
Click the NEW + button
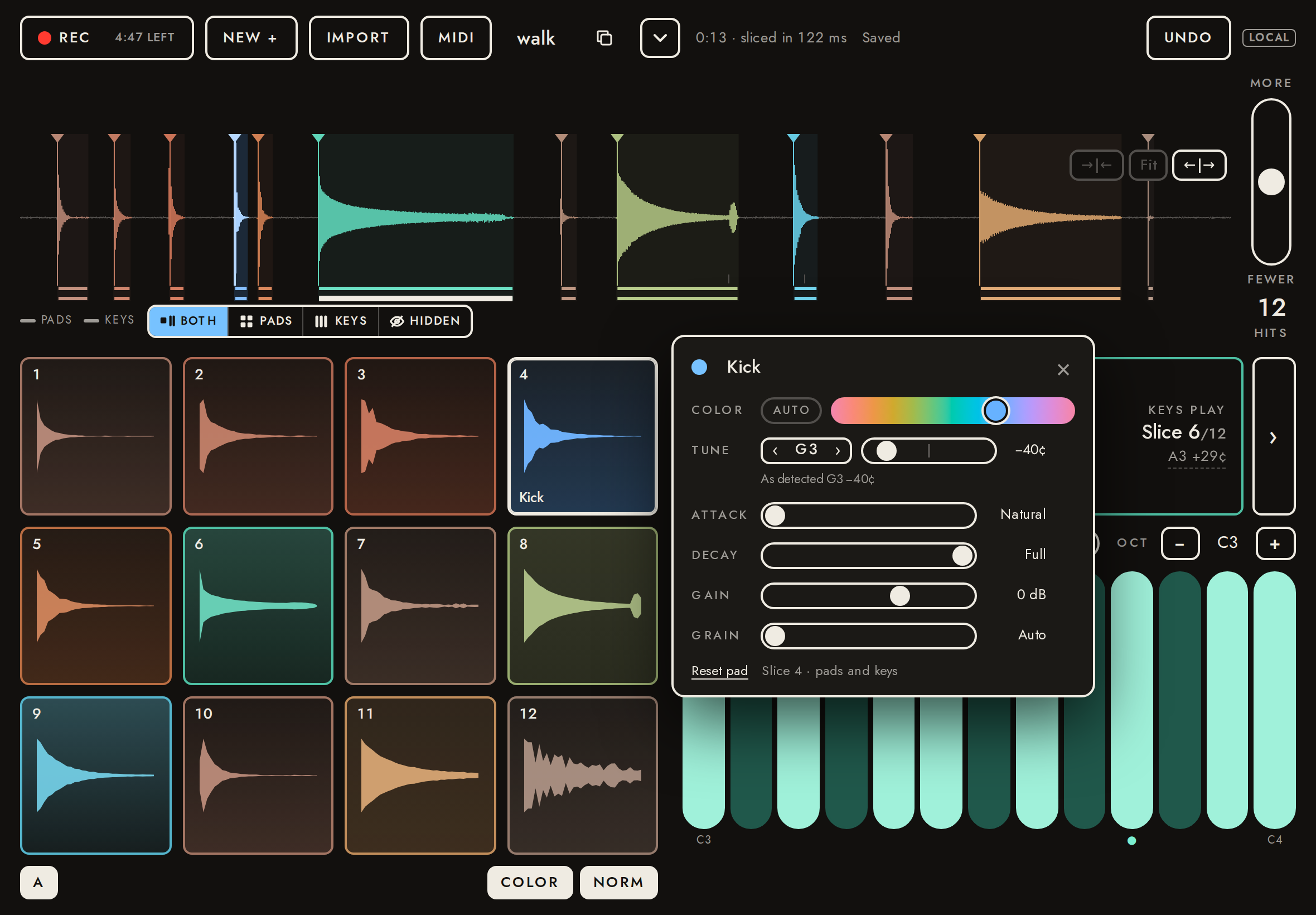coord(251,38)
